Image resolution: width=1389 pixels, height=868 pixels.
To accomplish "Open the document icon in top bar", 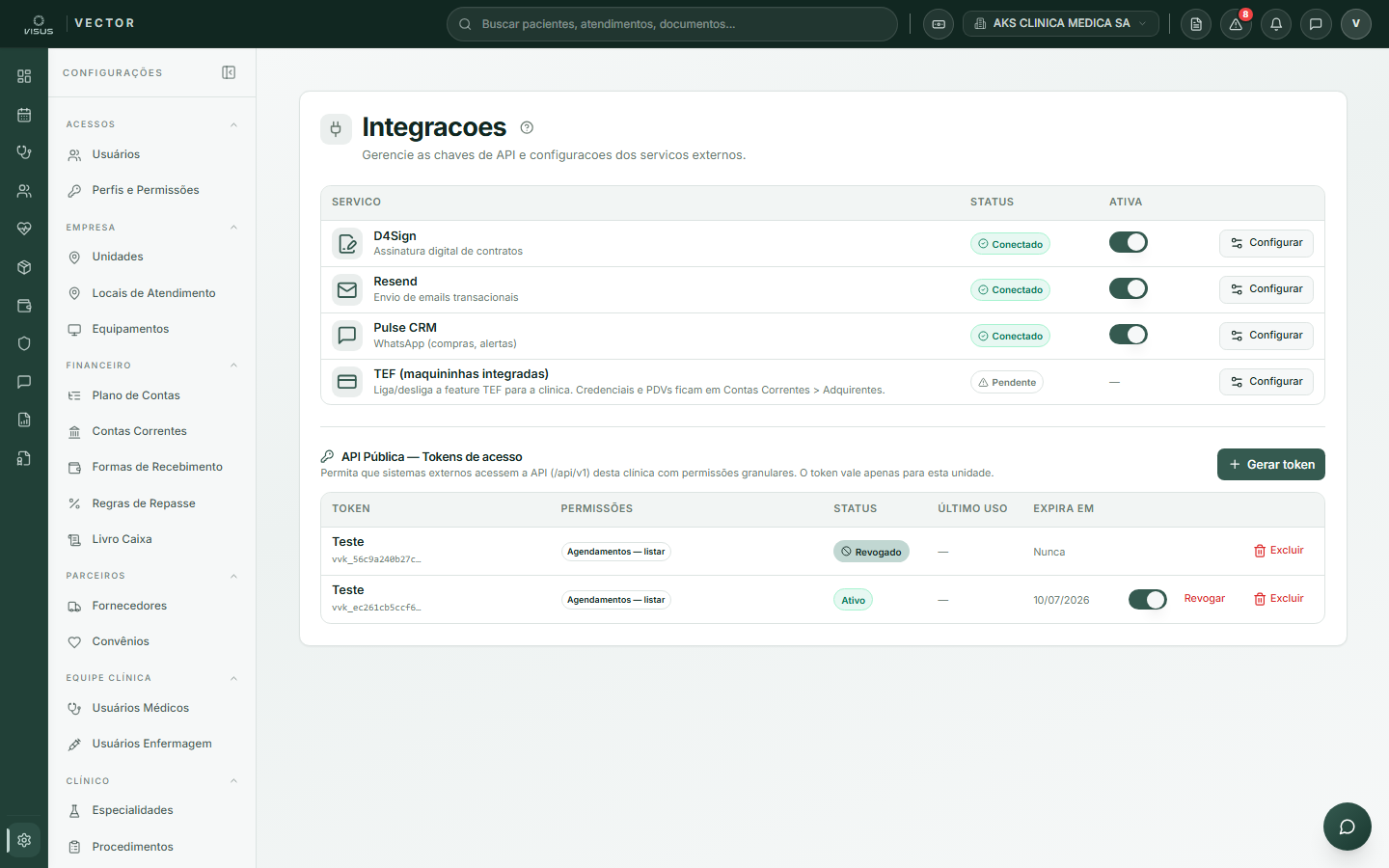I will pyautogui.click(x=1196, y=24).
